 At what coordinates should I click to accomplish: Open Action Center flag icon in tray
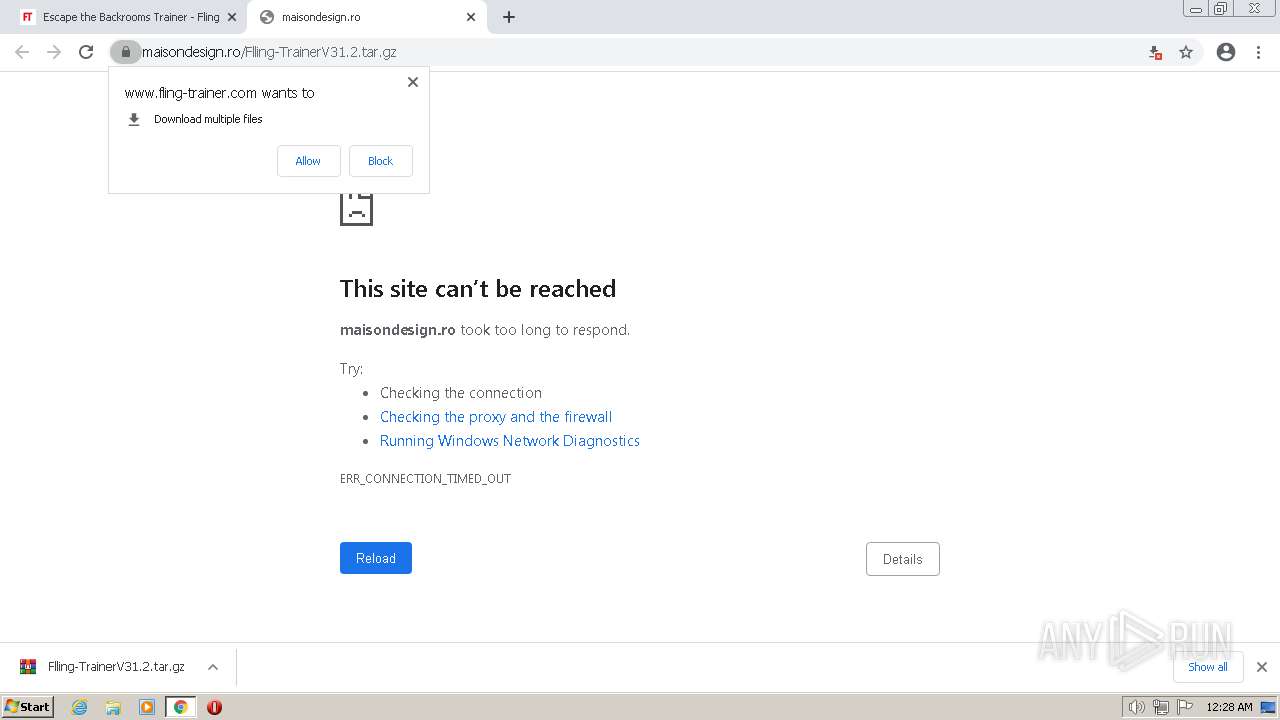coord(1186,707)
